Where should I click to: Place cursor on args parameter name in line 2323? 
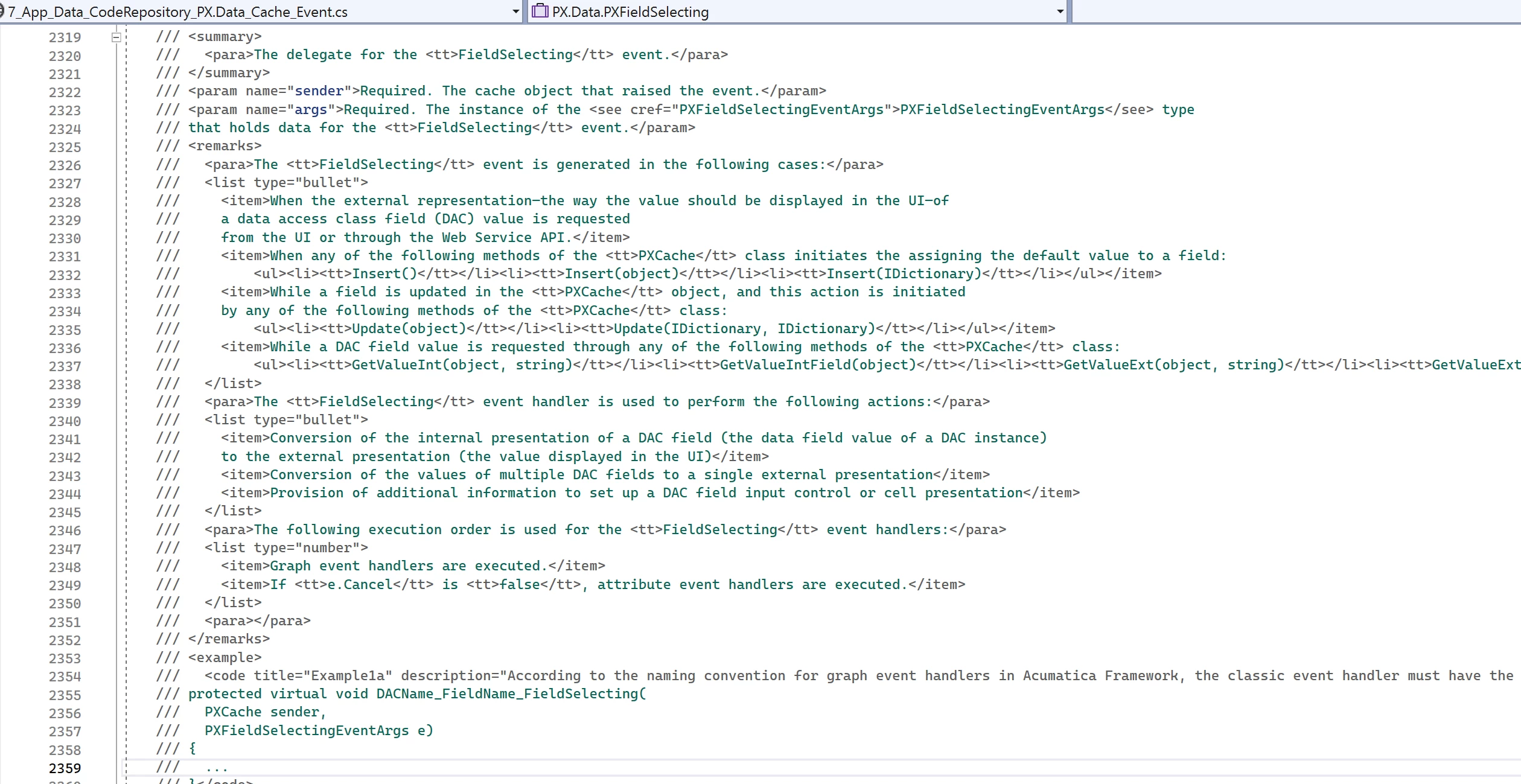point(310,110)
